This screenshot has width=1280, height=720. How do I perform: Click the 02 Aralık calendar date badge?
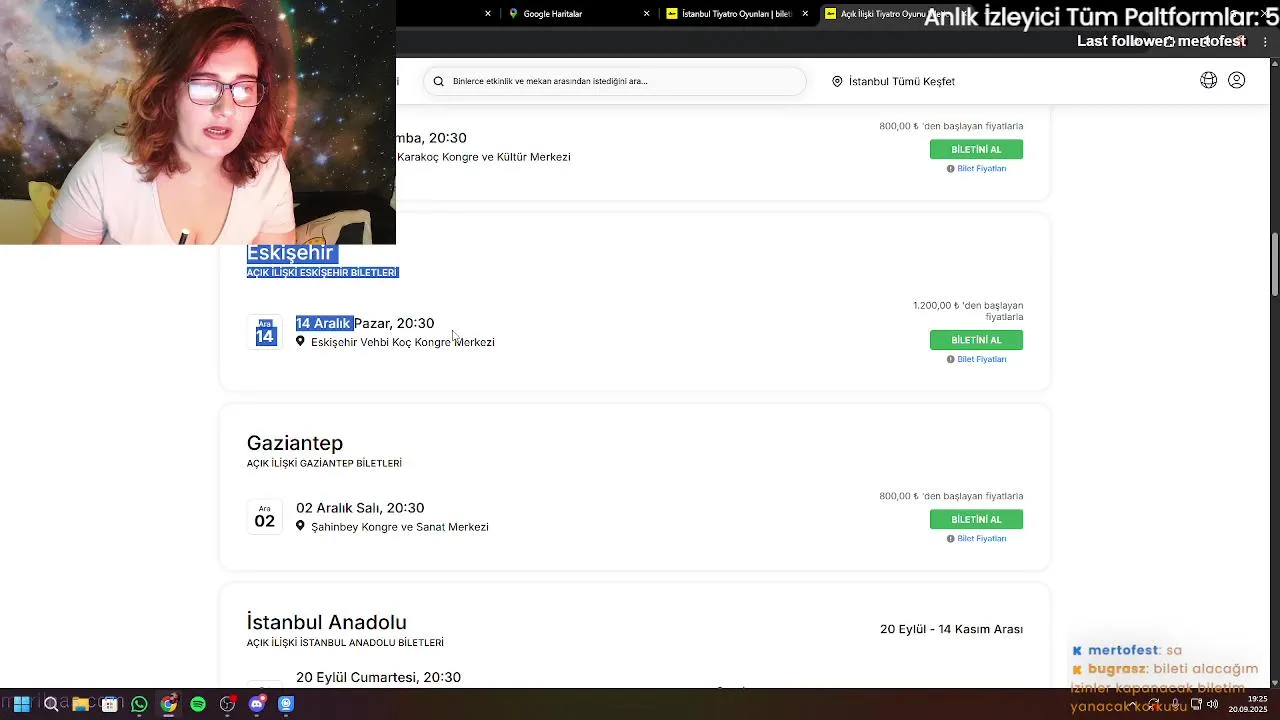265,516
